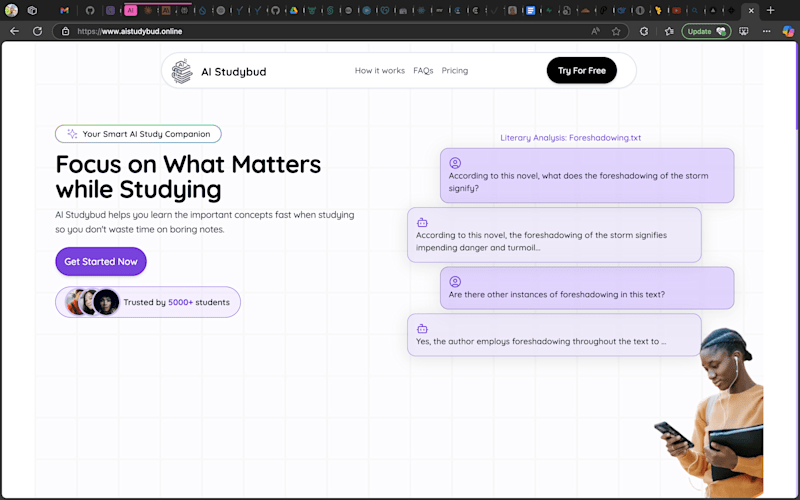
Task: Click the Get Started Now button
Action: (101, 261)
